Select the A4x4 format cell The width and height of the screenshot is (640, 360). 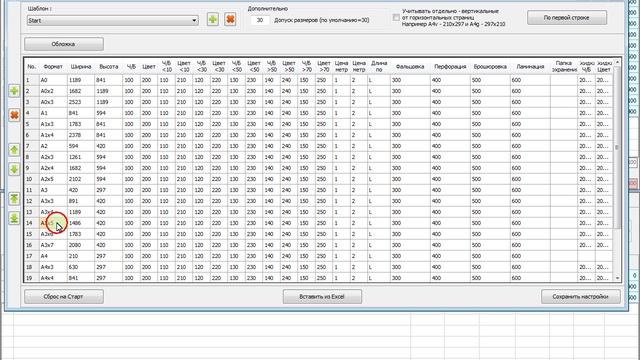53,278
